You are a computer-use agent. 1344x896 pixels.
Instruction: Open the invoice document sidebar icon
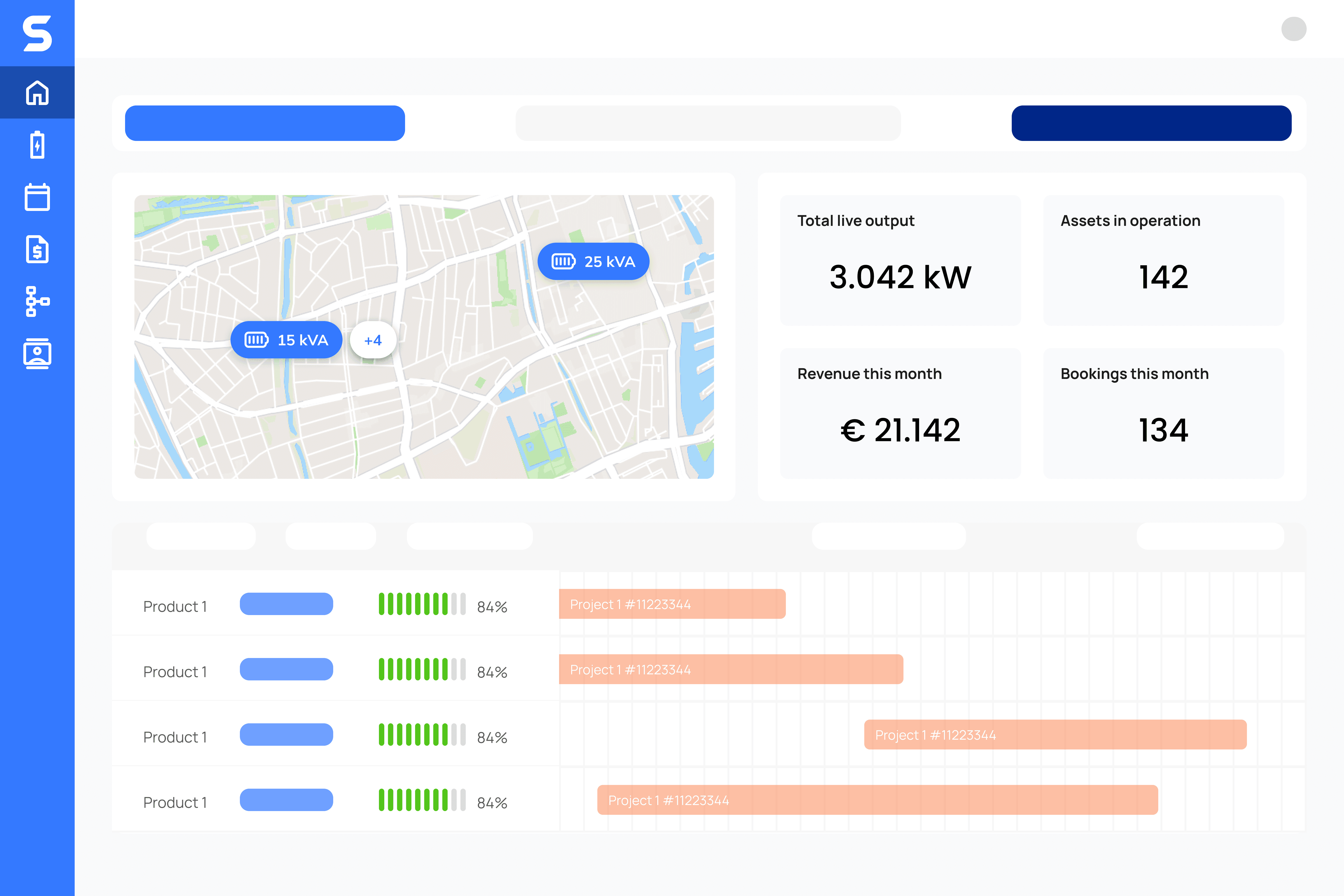(37, 249)
